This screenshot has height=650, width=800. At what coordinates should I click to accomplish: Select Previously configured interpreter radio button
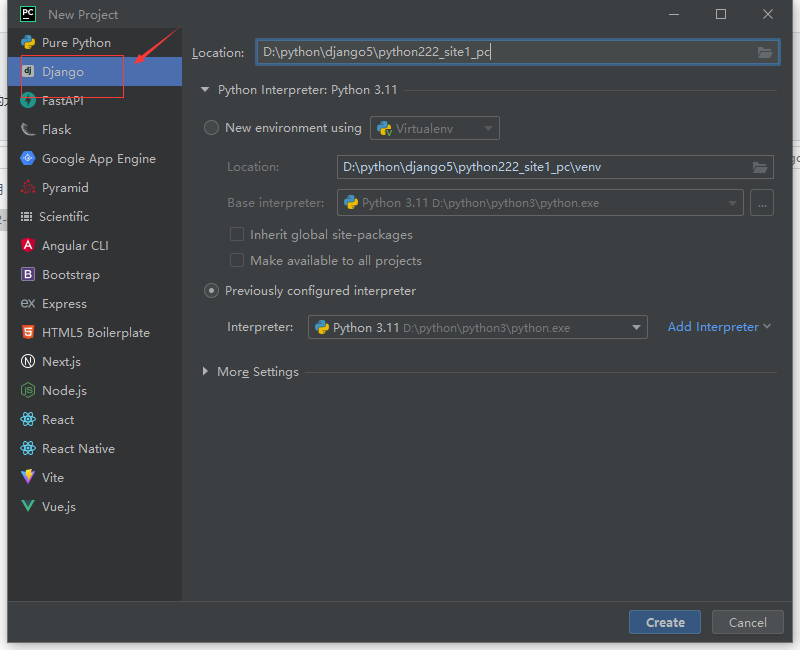point(211,291)
